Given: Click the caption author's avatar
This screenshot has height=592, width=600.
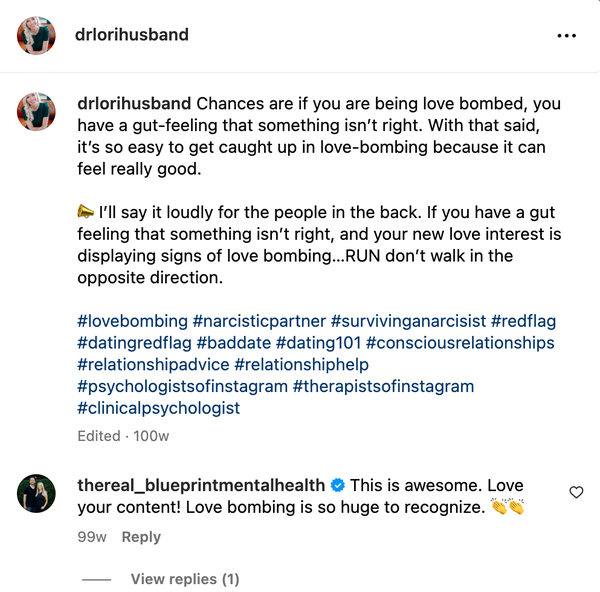Looking at the screenshot, I should click(35, 112).
